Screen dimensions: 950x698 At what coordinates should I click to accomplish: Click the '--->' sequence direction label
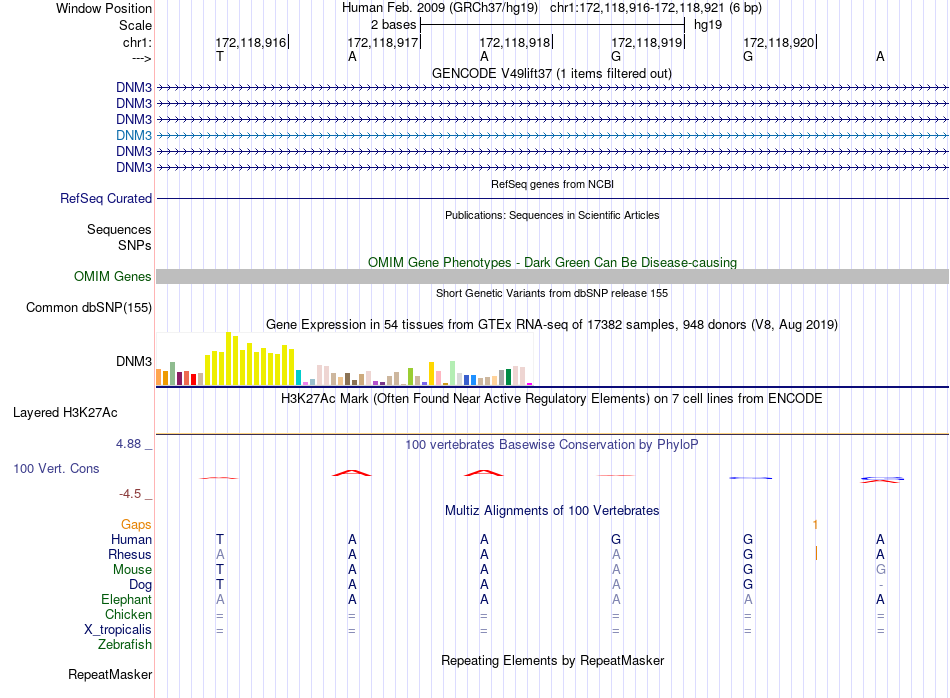[142, 58]
